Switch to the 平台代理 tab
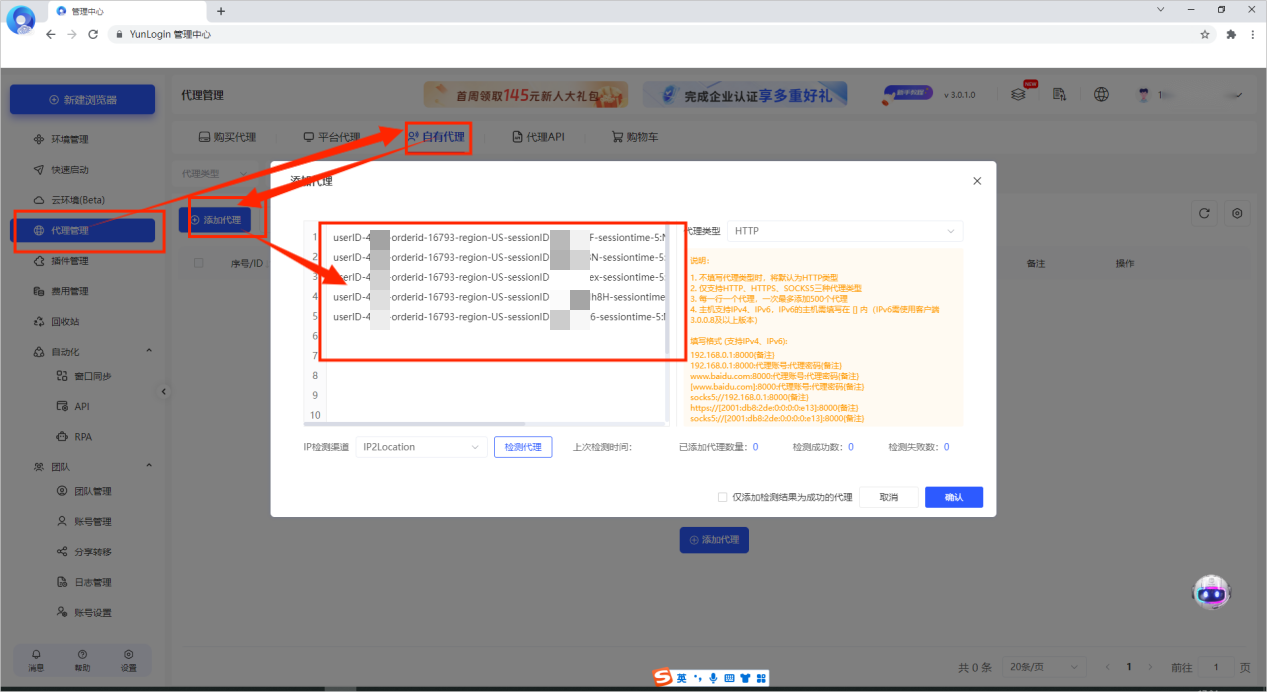The height and width of the screenshot is (692, 1267). tap(331, 137)
